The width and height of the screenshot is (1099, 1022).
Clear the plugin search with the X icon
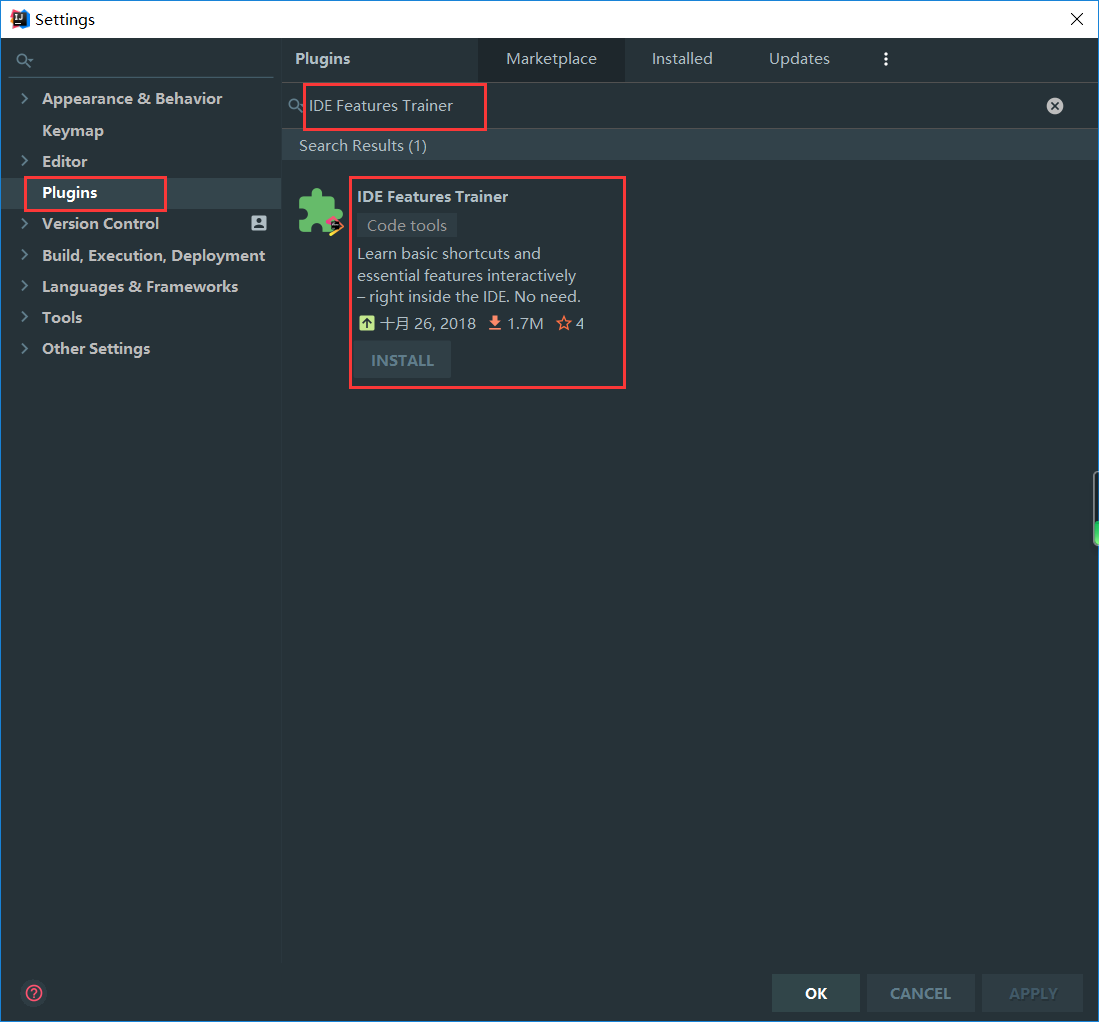coord(1055,105)
